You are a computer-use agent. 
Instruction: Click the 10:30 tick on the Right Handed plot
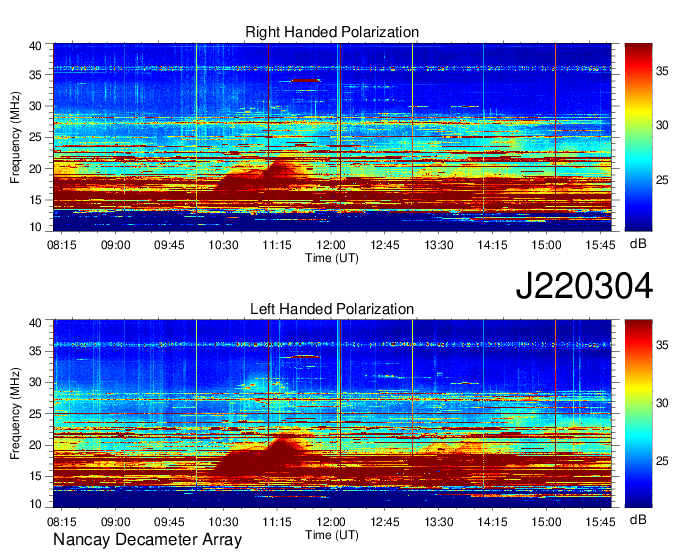(223, 245)
